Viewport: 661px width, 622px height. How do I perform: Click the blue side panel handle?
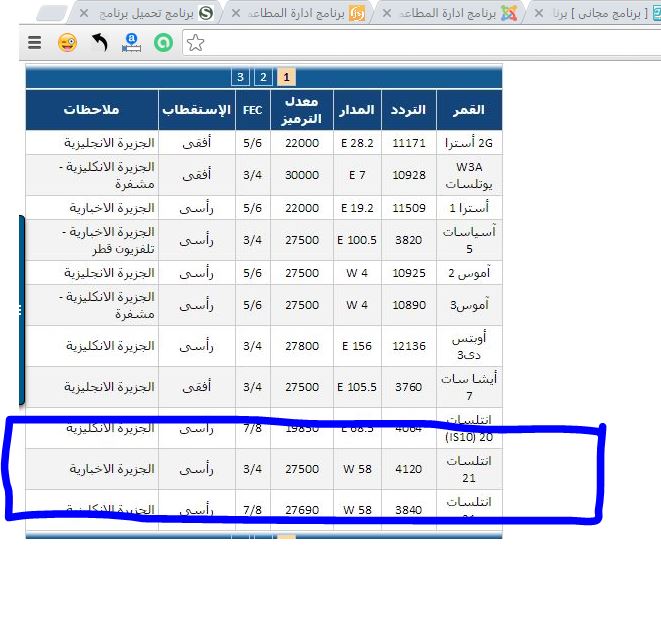coord(21,310)
